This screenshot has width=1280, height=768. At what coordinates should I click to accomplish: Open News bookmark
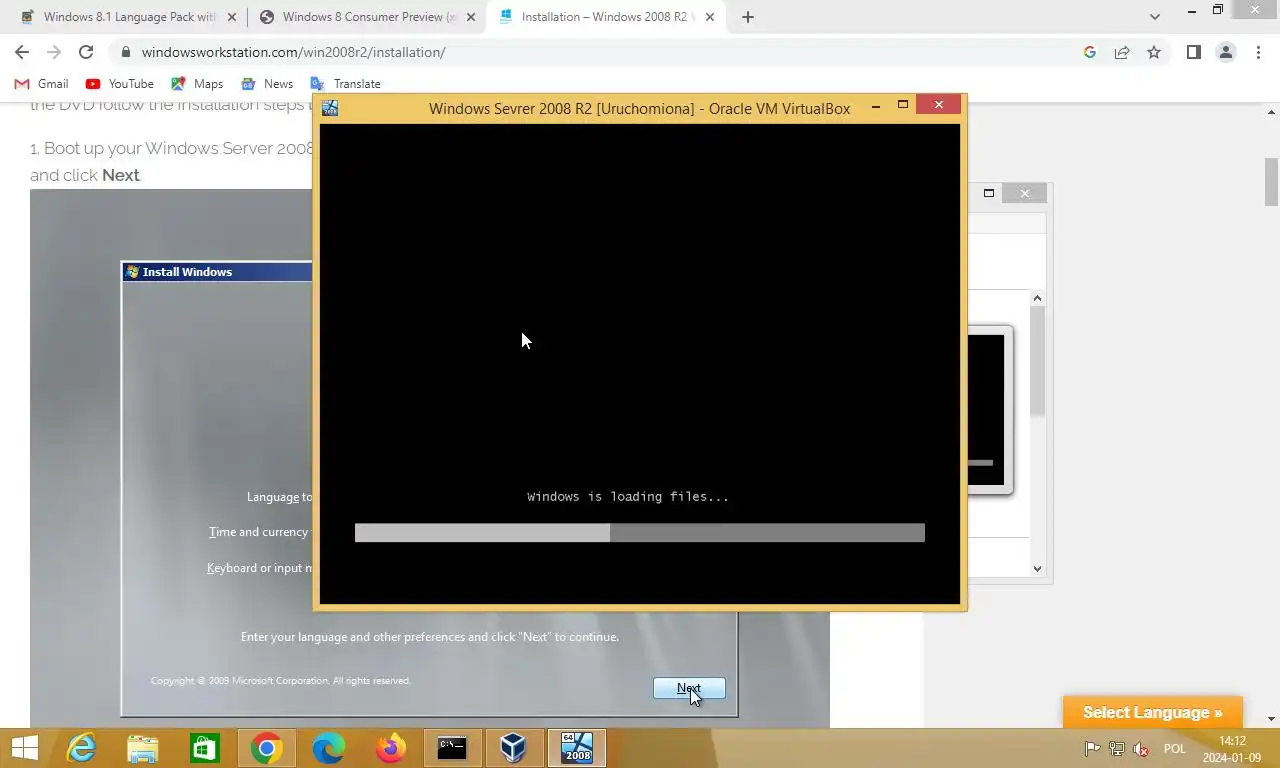pyautogui.click(x=267, y=84)
